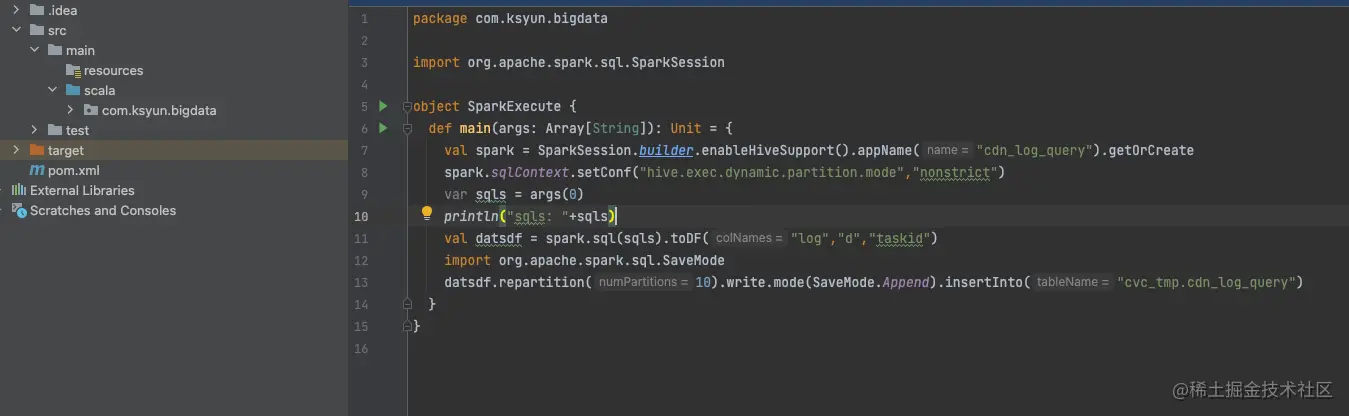The height and width of the screenshot is (416, 1349).
Task: Expand the target folder chevron
Action: [16, 150]
